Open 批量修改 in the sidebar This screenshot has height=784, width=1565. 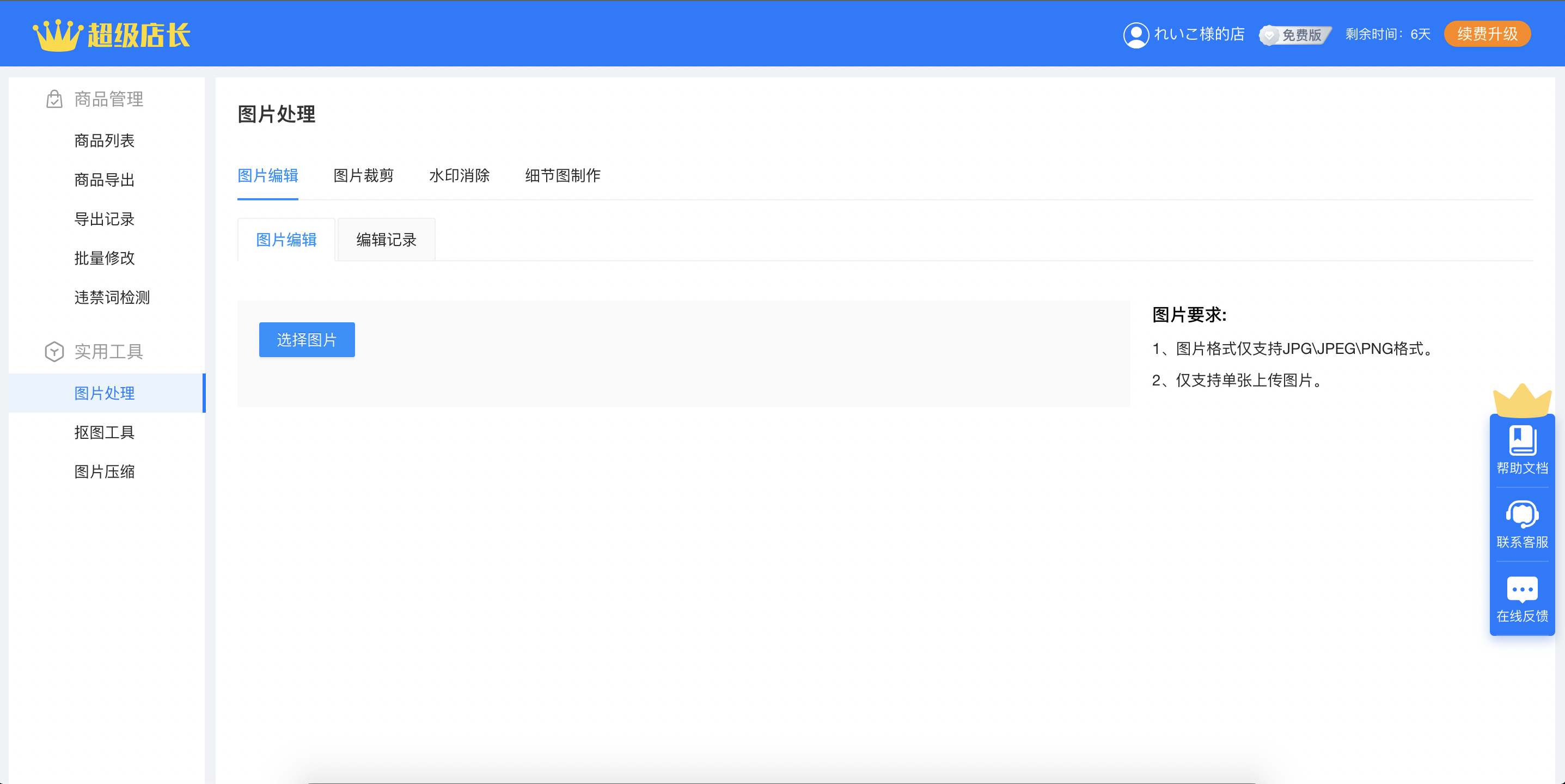tap(105, 258)
